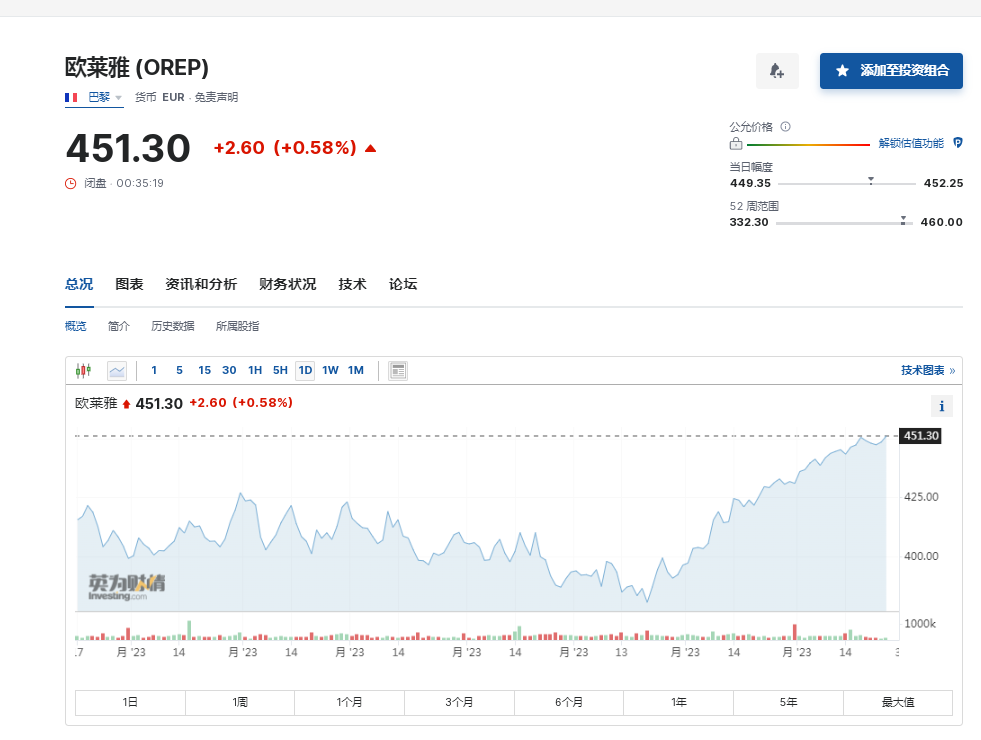Image resolution: width=981 pixels, height=740 pixels.
Task: Click the 欧莱雅 (OREP) title
Action: click(x=137, y=68)
